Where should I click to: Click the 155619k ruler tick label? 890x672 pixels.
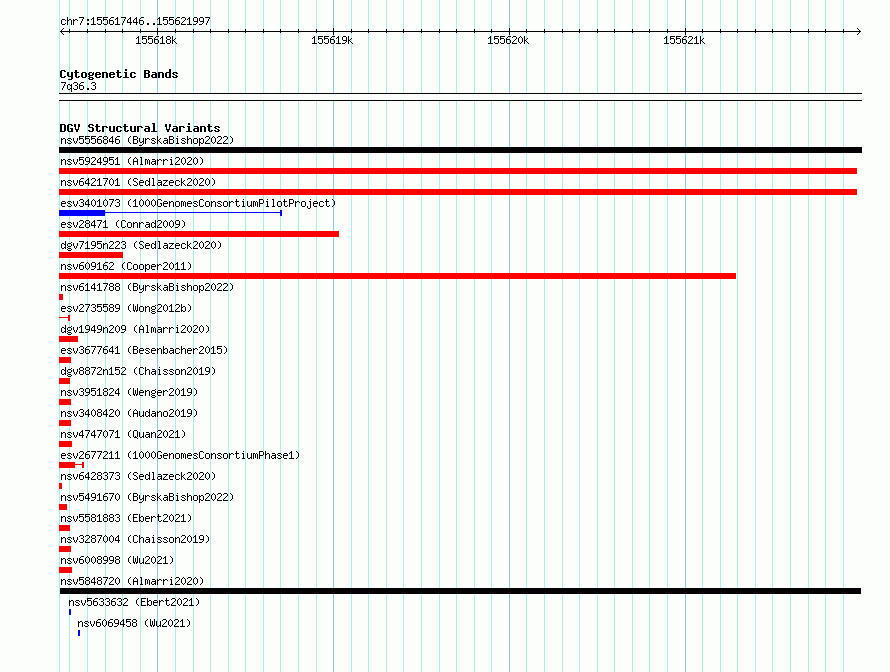[332, 40]
